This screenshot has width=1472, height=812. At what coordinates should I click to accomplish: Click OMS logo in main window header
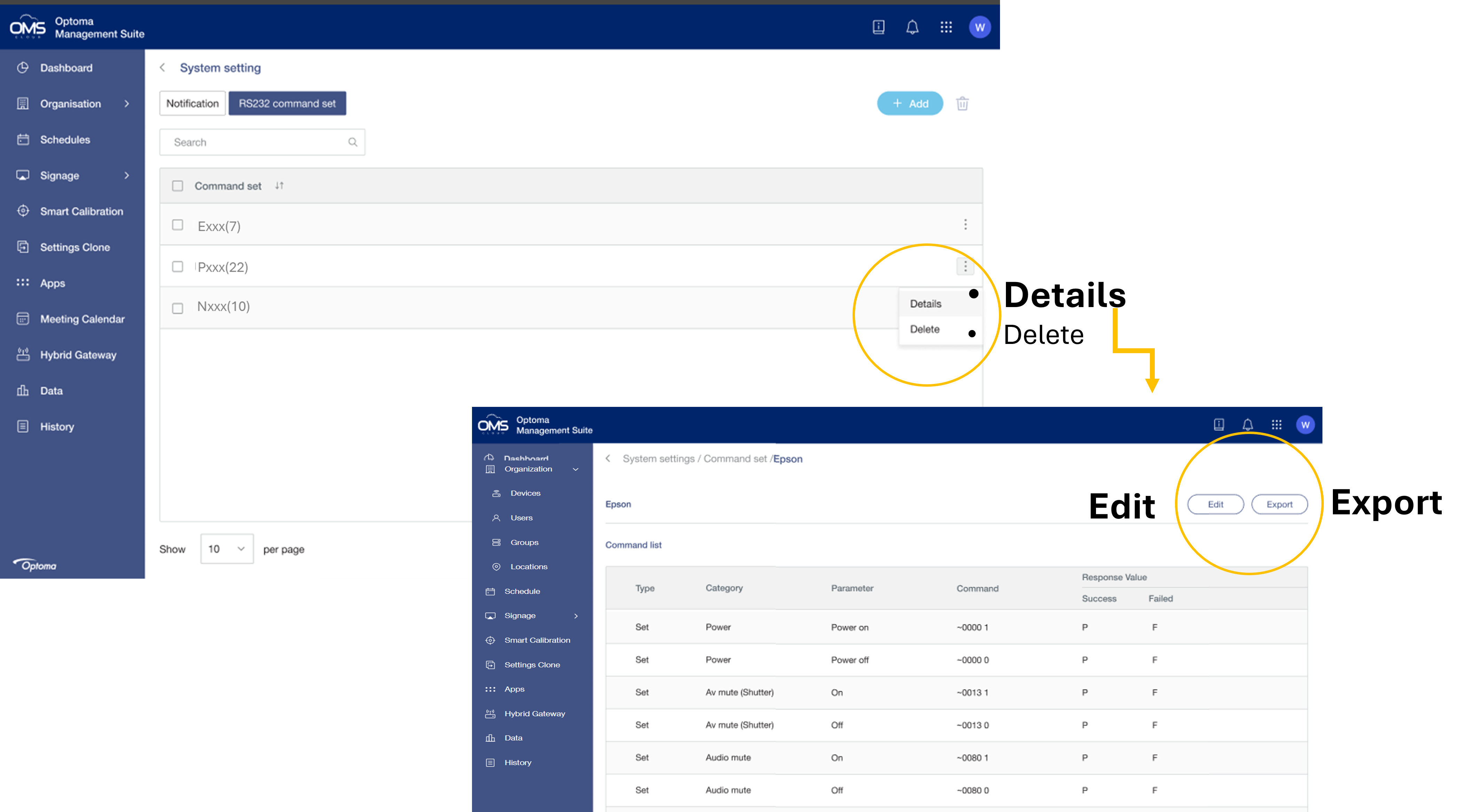coord(27,27)
